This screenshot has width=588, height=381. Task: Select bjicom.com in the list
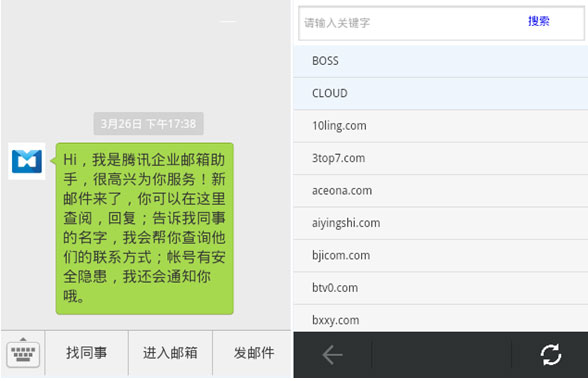tap(441, 256)
